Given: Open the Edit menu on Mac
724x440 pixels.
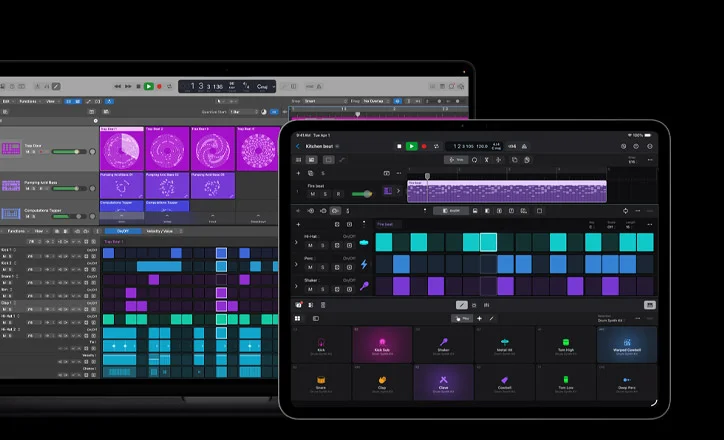Looking at the screenshot, I should [x=7, y=101].
